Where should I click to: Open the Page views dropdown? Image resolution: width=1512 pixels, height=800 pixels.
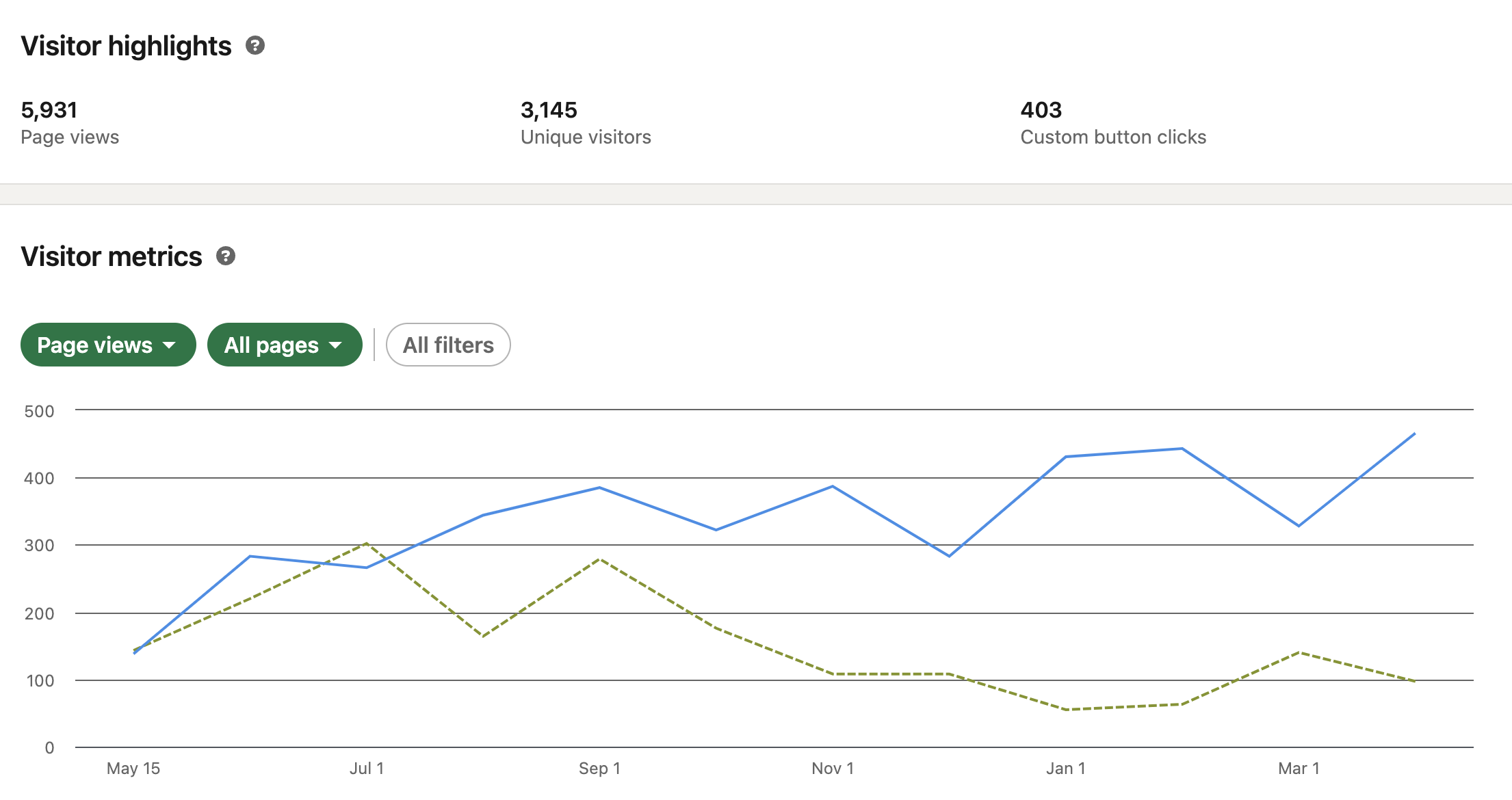click(x=108, y=345)
